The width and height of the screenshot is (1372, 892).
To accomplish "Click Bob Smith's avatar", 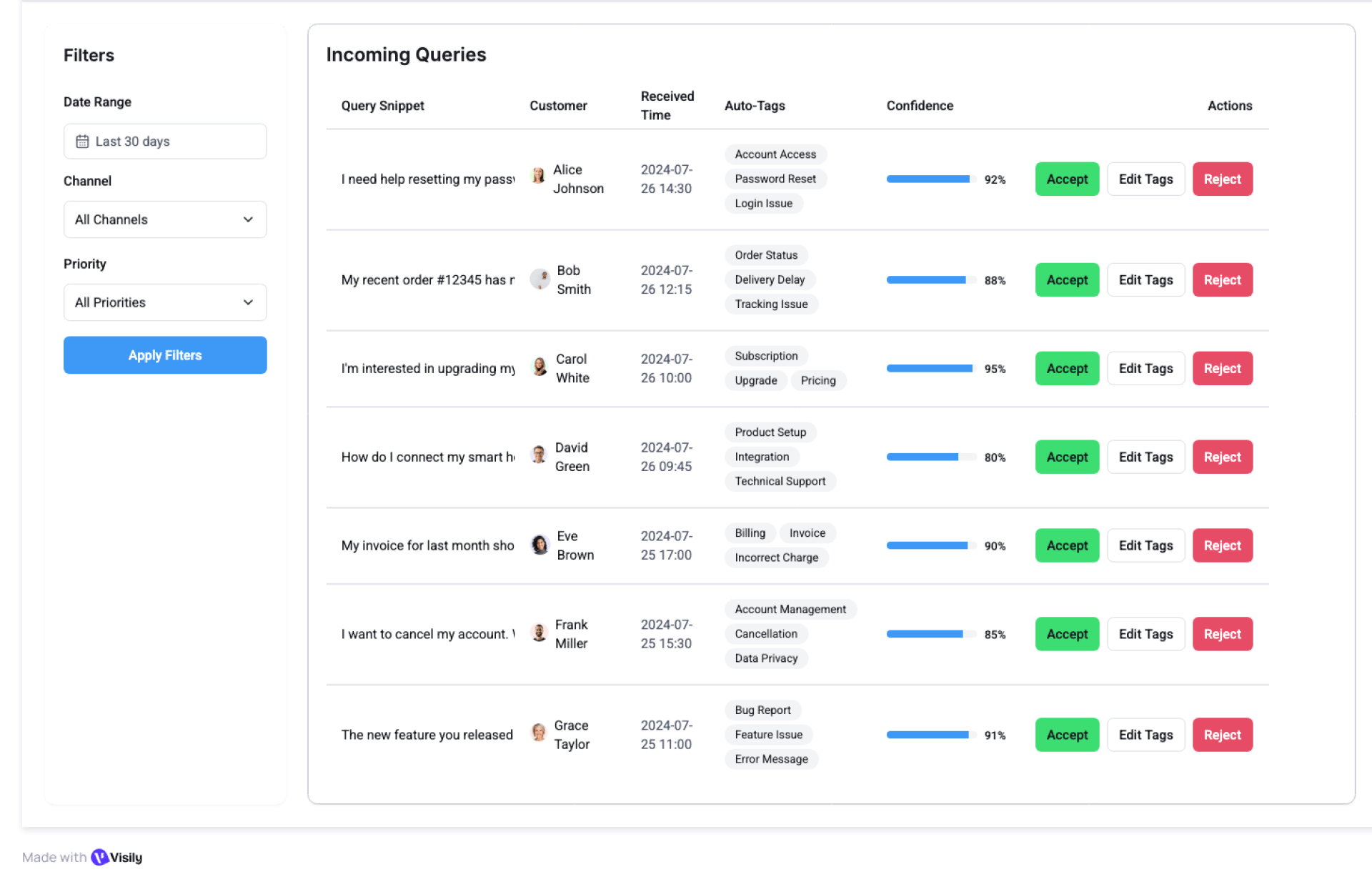I will point(540,279).
